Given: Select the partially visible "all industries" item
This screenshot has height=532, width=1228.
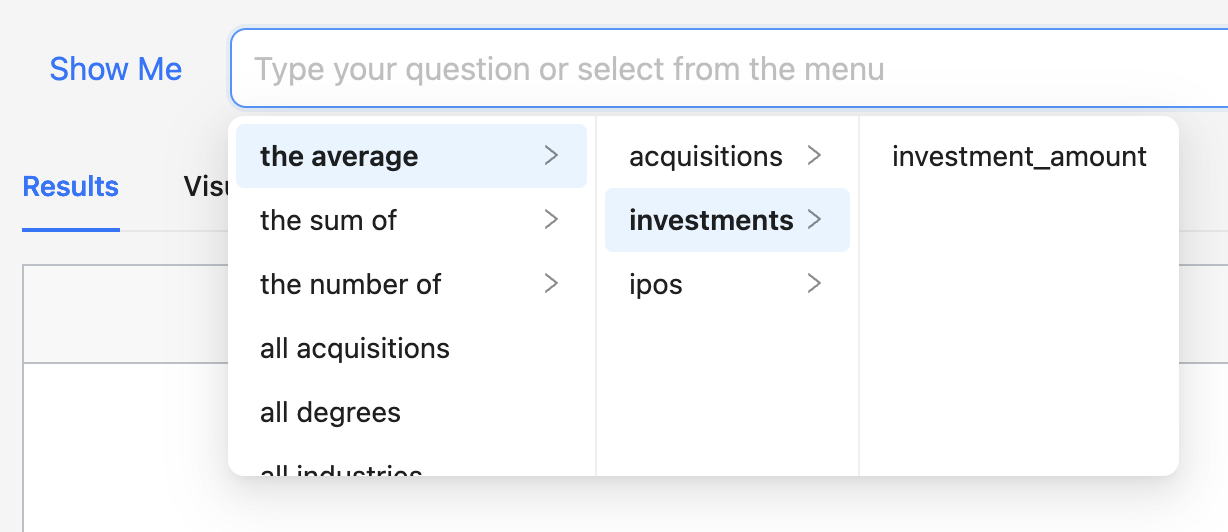Looking at the screenshot, I should [x=341, y=470].
